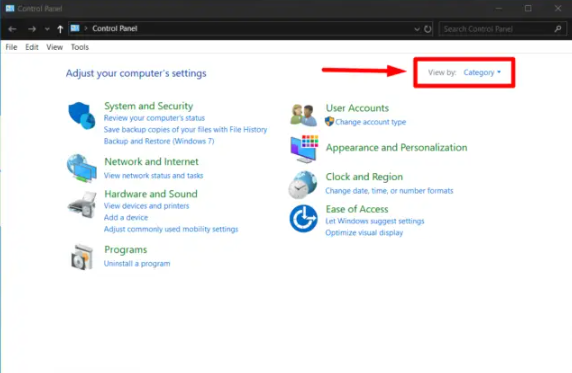Click the title bar Control Panel icon
572x373 pixels.
pyautogui.click(x=10, y=8)
